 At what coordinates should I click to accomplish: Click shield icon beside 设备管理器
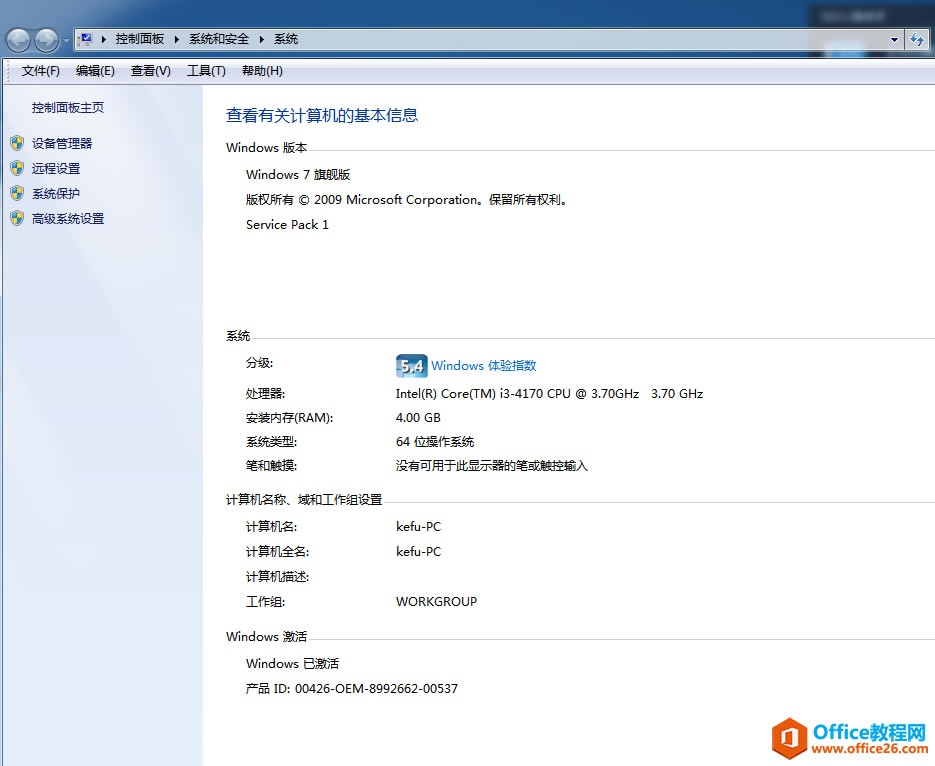point(17,143)
